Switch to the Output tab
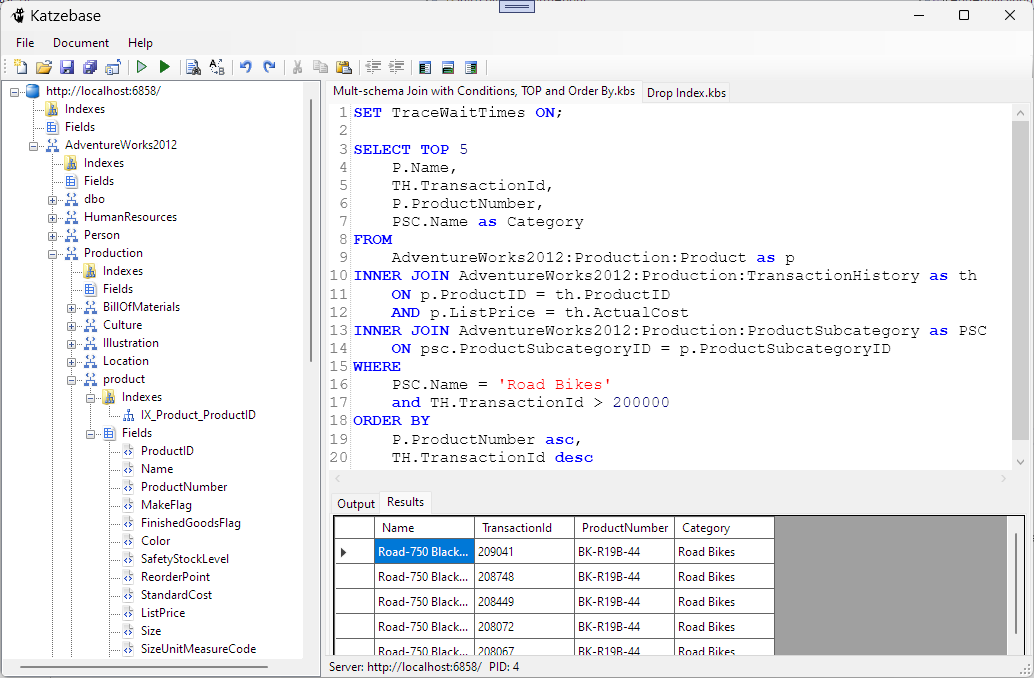Screen dimensions: 1034x678 point(355,504)
